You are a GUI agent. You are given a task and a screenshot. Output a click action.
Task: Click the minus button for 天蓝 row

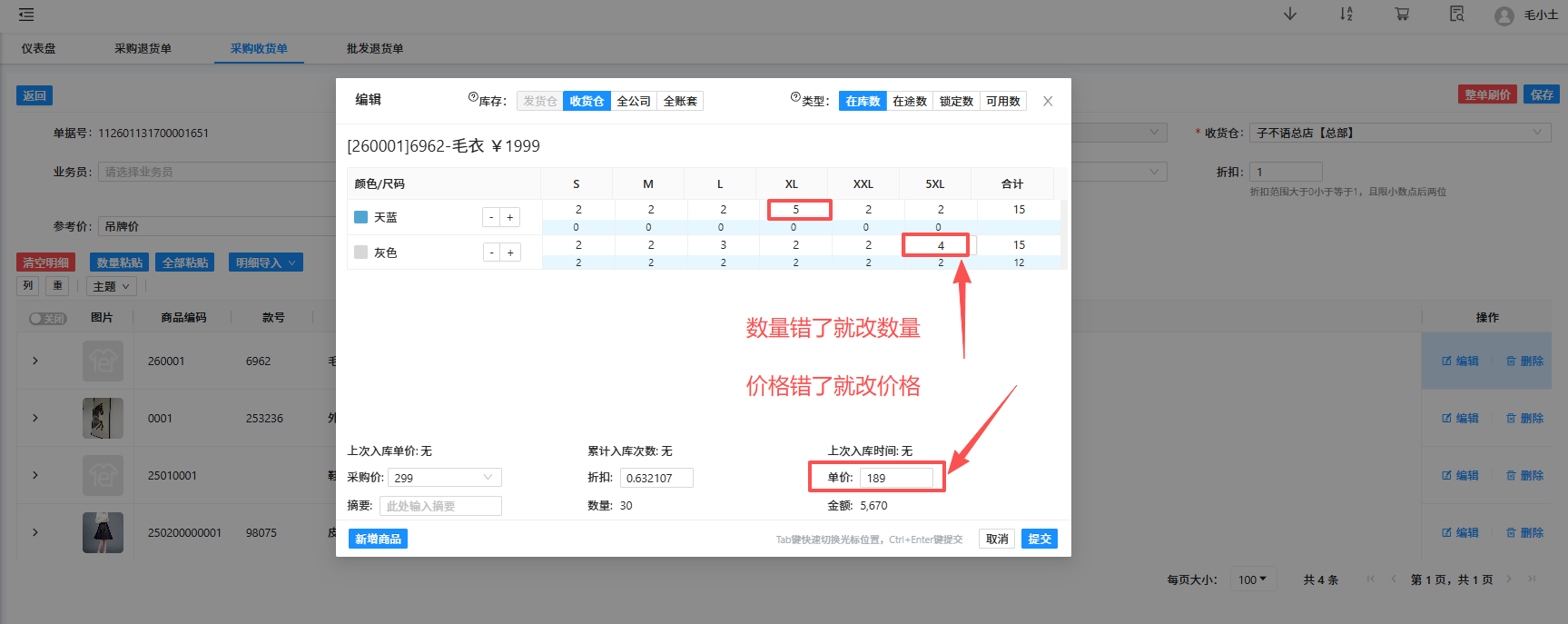491,217
